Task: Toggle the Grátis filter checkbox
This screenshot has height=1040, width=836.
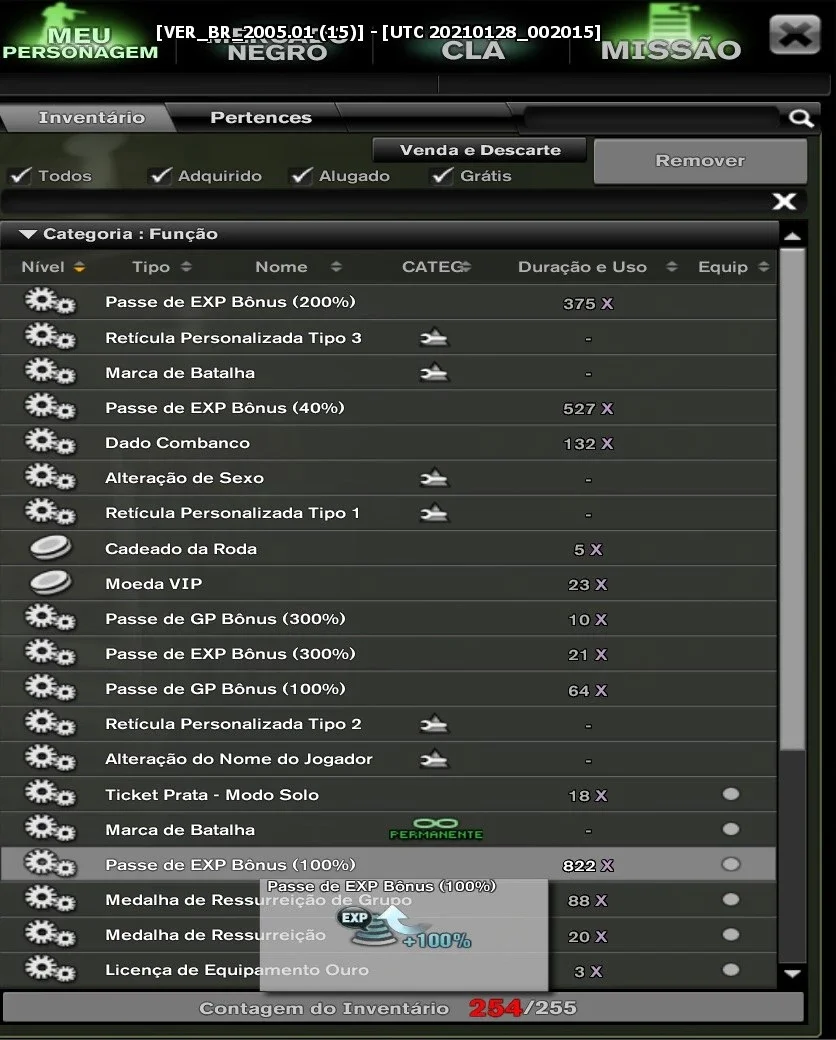Action: 443,176
